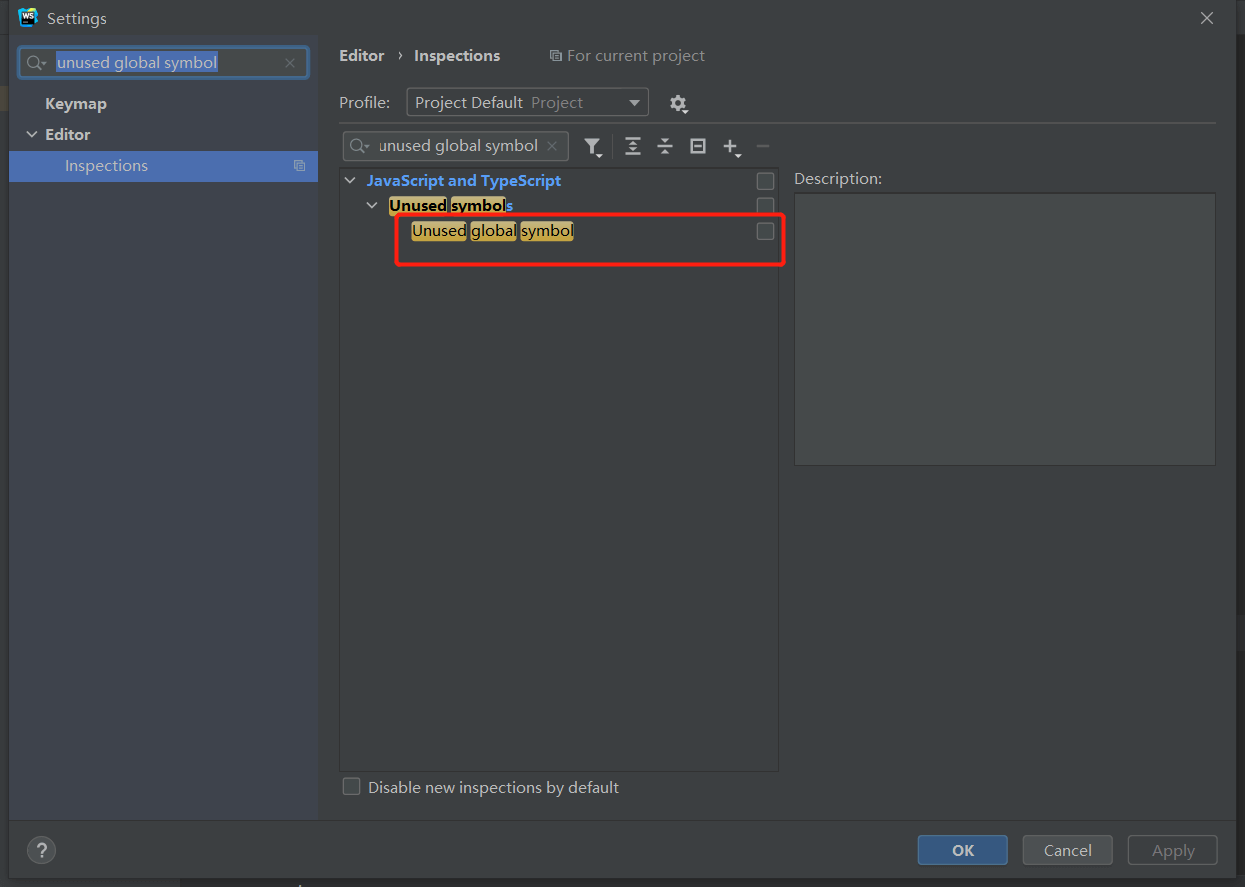Clear the settings sidebar search text

pos(290,63)
